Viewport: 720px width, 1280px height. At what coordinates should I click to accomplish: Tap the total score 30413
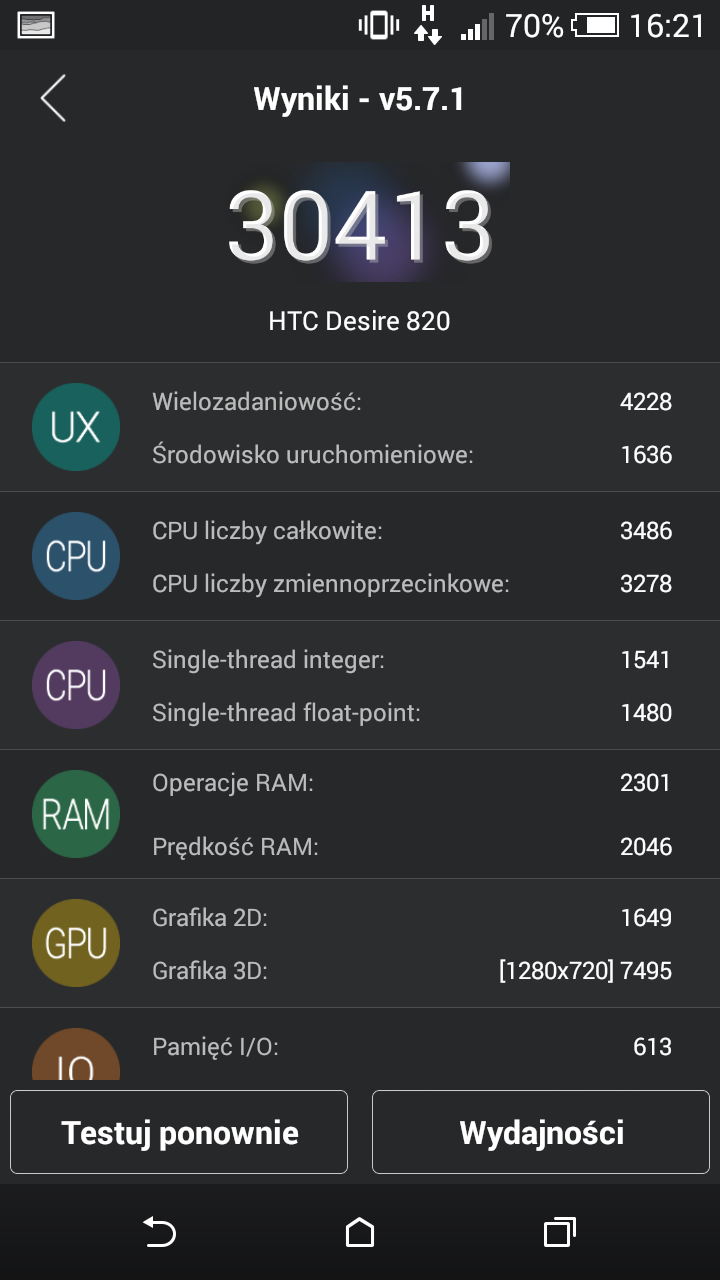(360, 226)
